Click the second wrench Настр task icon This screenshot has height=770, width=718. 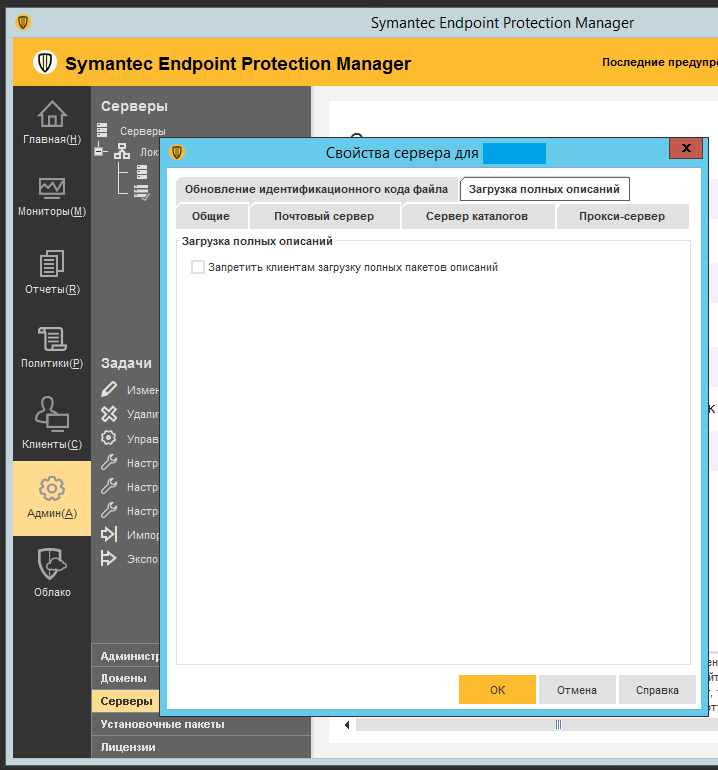(x=109, y=486)
